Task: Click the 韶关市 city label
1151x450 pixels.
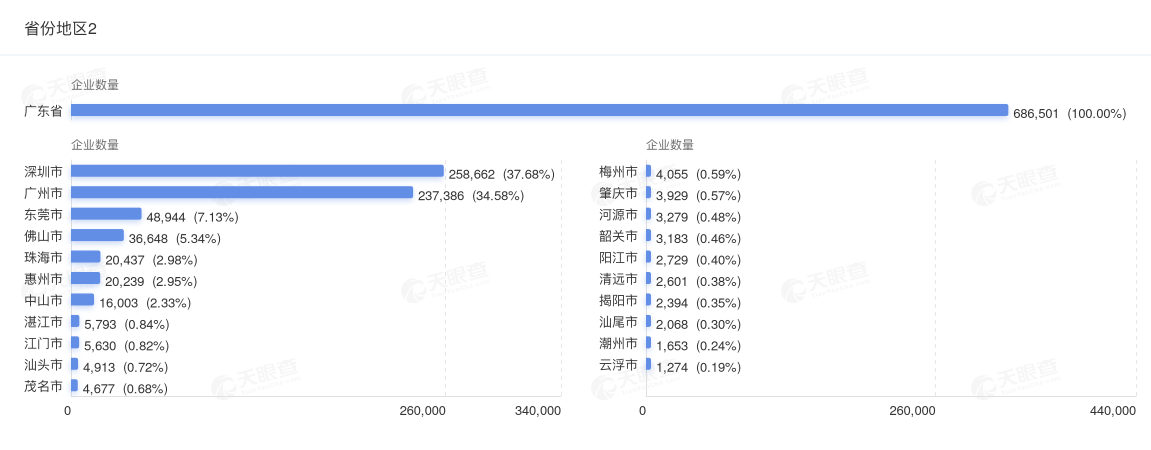Action: pyautogui.click(x=618, y=236)
